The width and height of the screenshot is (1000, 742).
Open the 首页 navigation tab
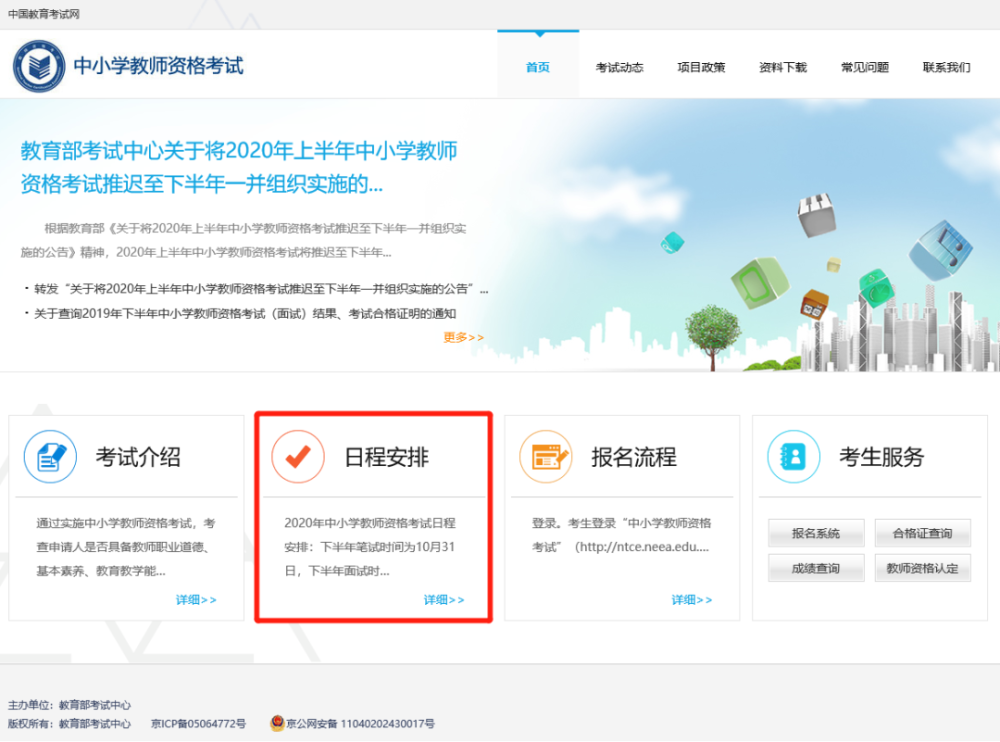click(538, 67)
